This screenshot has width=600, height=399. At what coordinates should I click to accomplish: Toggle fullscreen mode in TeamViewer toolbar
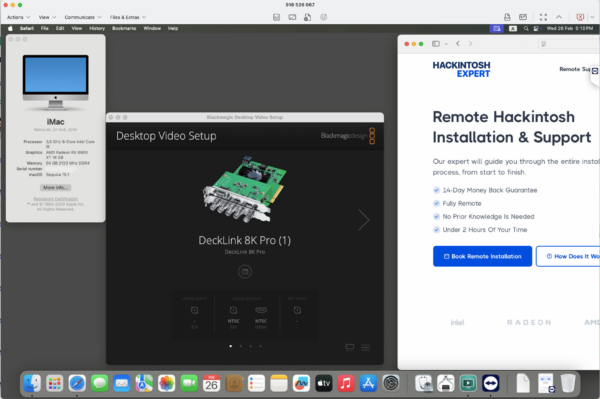pyautogui.click(x=543, y=17)
